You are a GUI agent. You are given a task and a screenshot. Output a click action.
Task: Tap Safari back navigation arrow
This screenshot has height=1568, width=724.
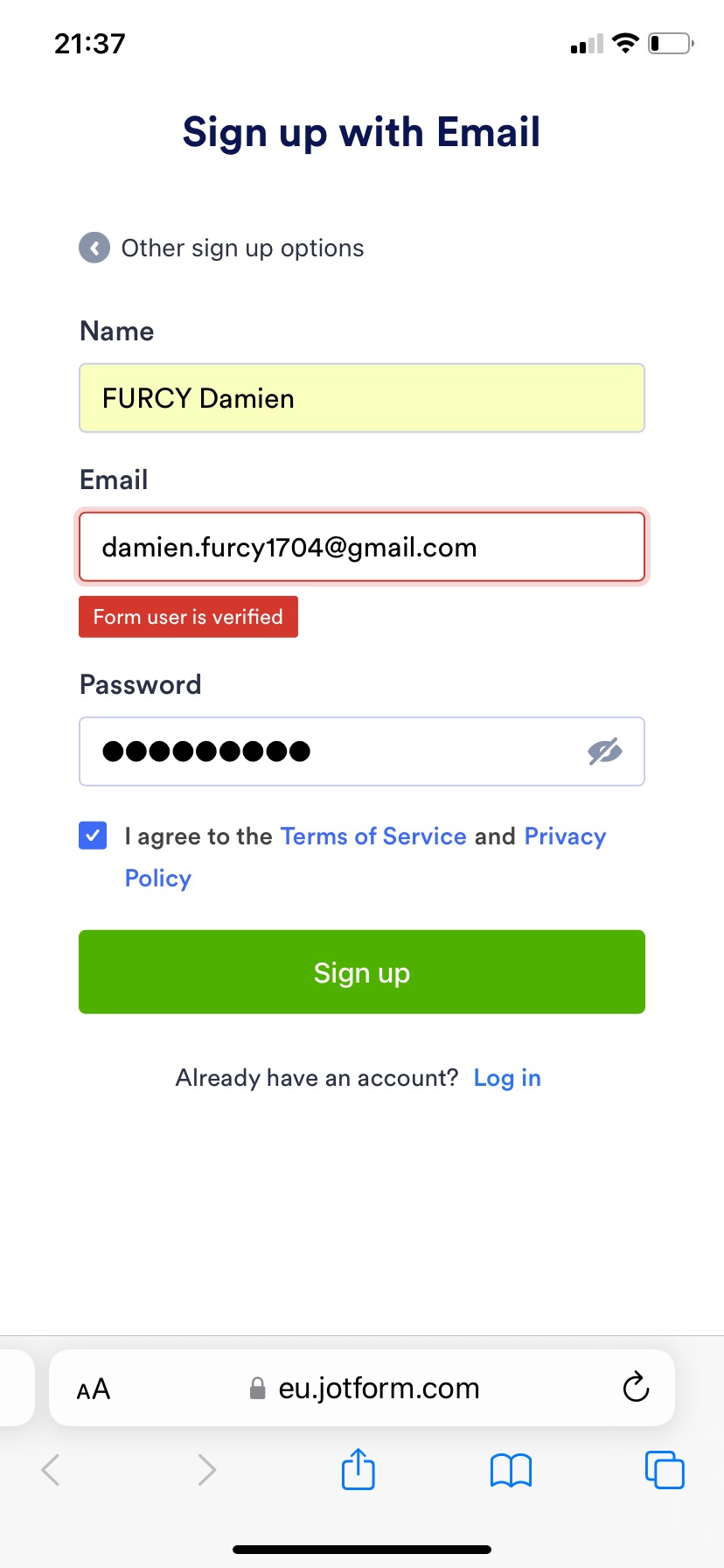(x=51, y=1470)
